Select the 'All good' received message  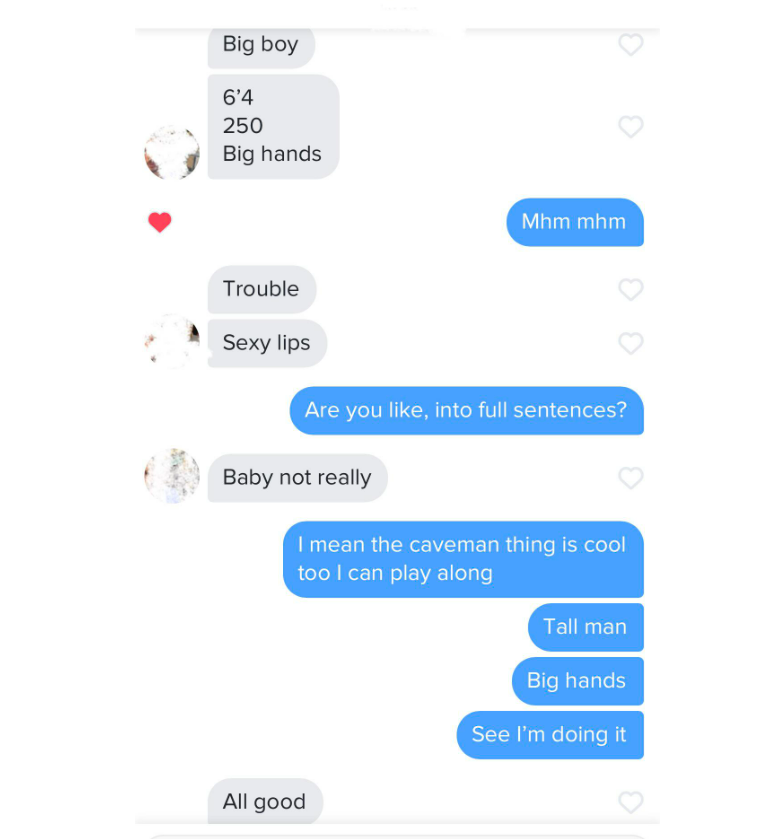(x=265, y=801)
